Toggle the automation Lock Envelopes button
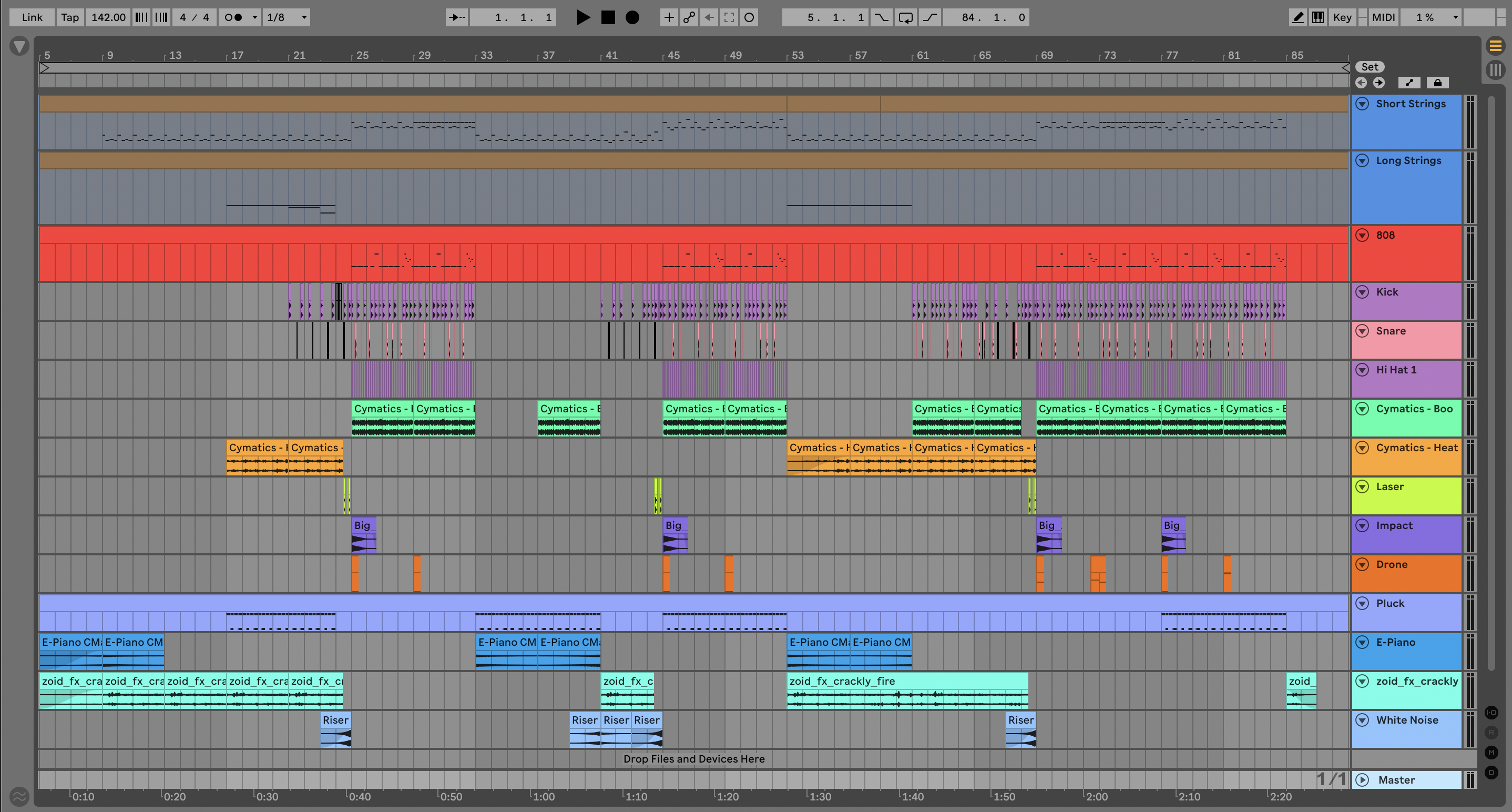This screenshot has height=812, width=1512. 1437,83
